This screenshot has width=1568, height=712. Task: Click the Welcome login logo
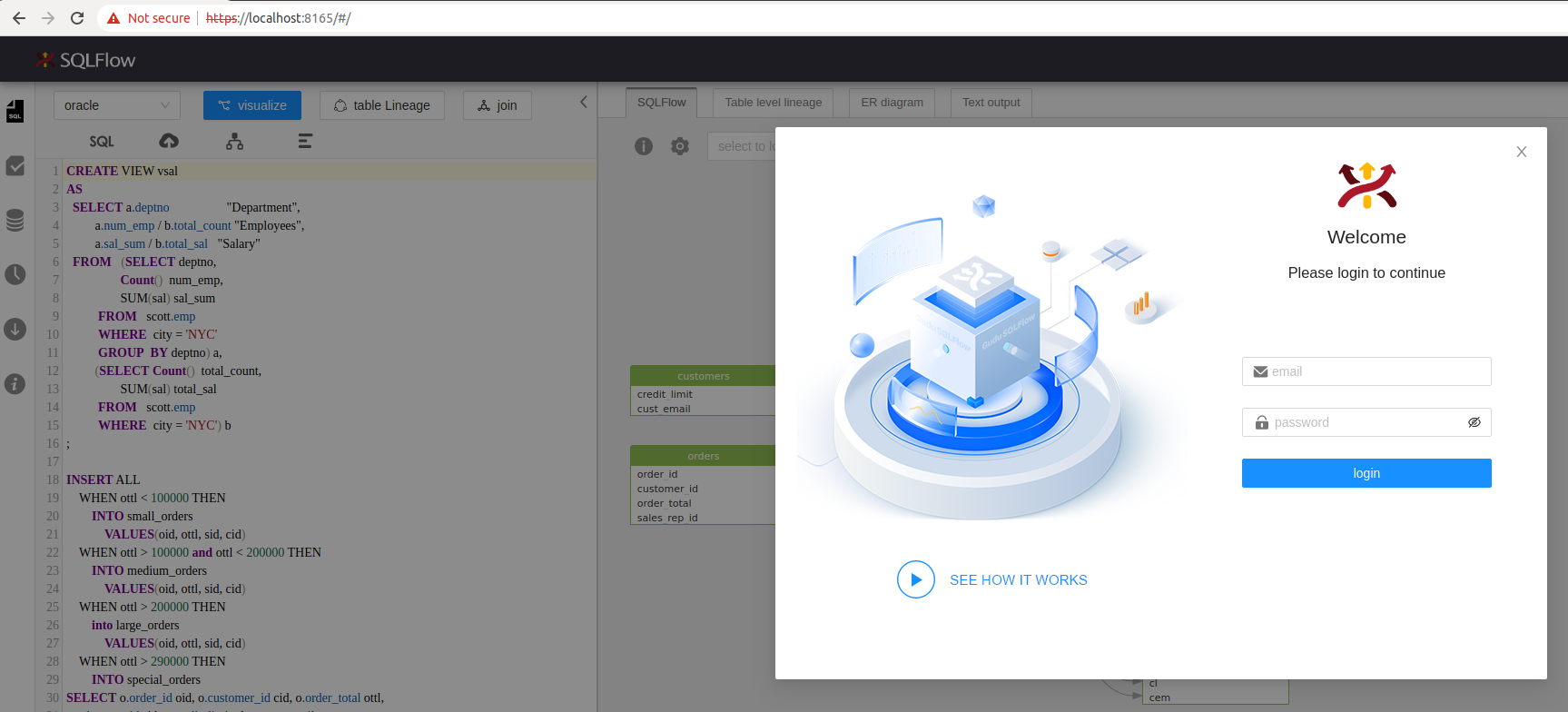click(x=1366, y=185)
